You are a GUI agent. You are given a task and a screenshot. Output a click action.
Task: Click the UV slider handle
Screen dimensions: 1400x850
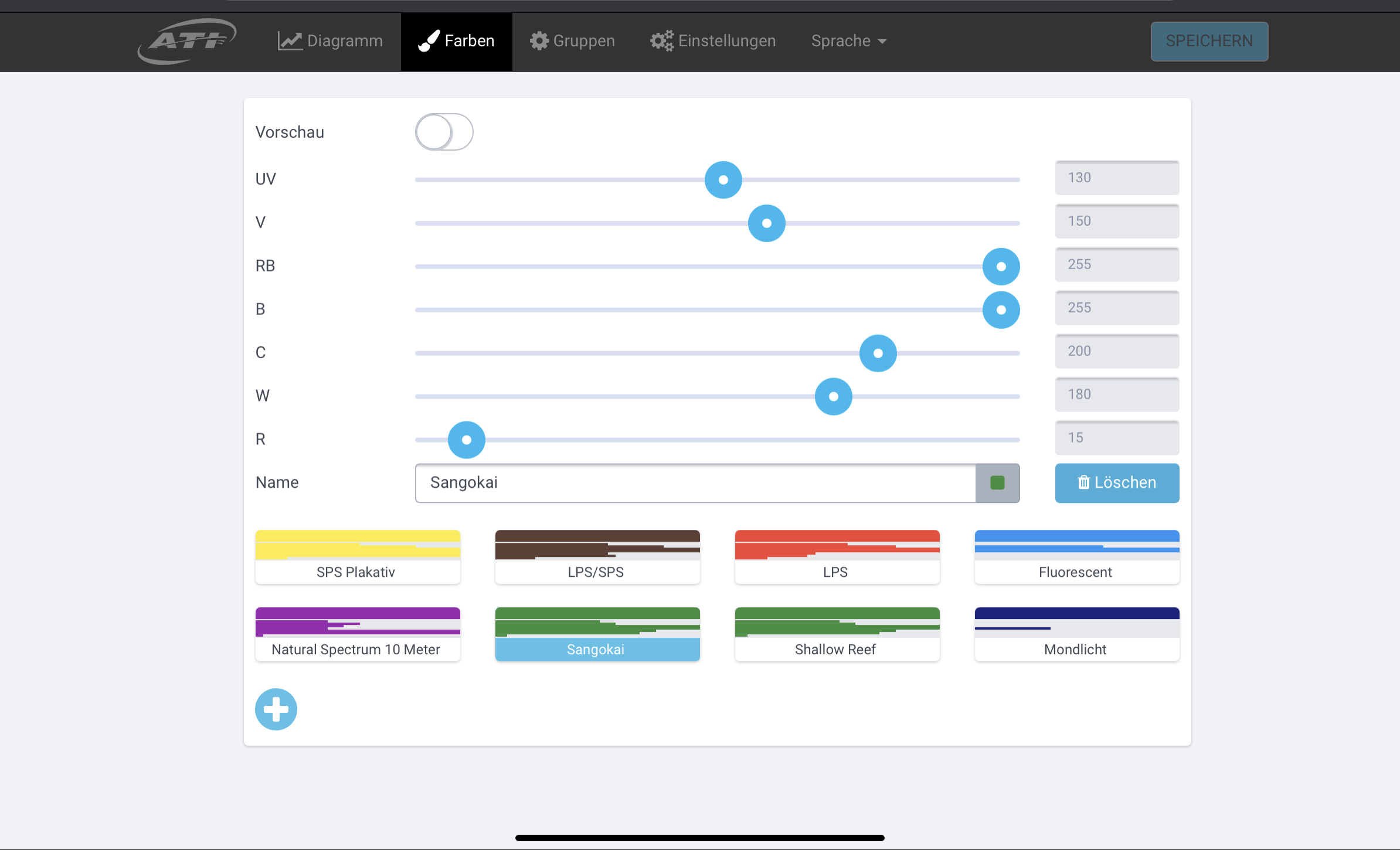pyautogui.click(x=723, y=180)
